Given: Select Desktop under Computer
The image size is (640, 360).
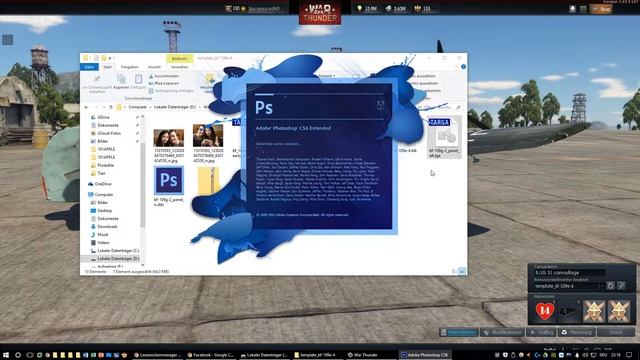Looking at the screenshot, I should coord(104,211).
